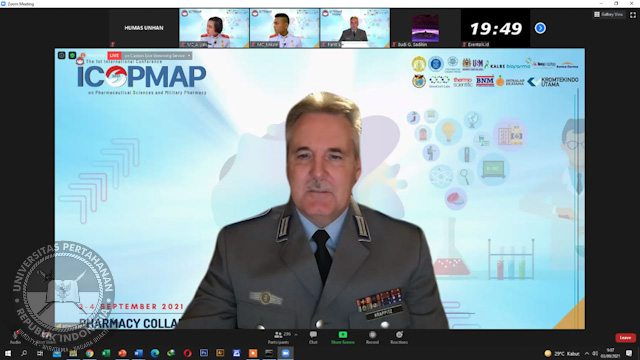Enter full screen mode icon
640x360 pixels.
pos(633,14)
